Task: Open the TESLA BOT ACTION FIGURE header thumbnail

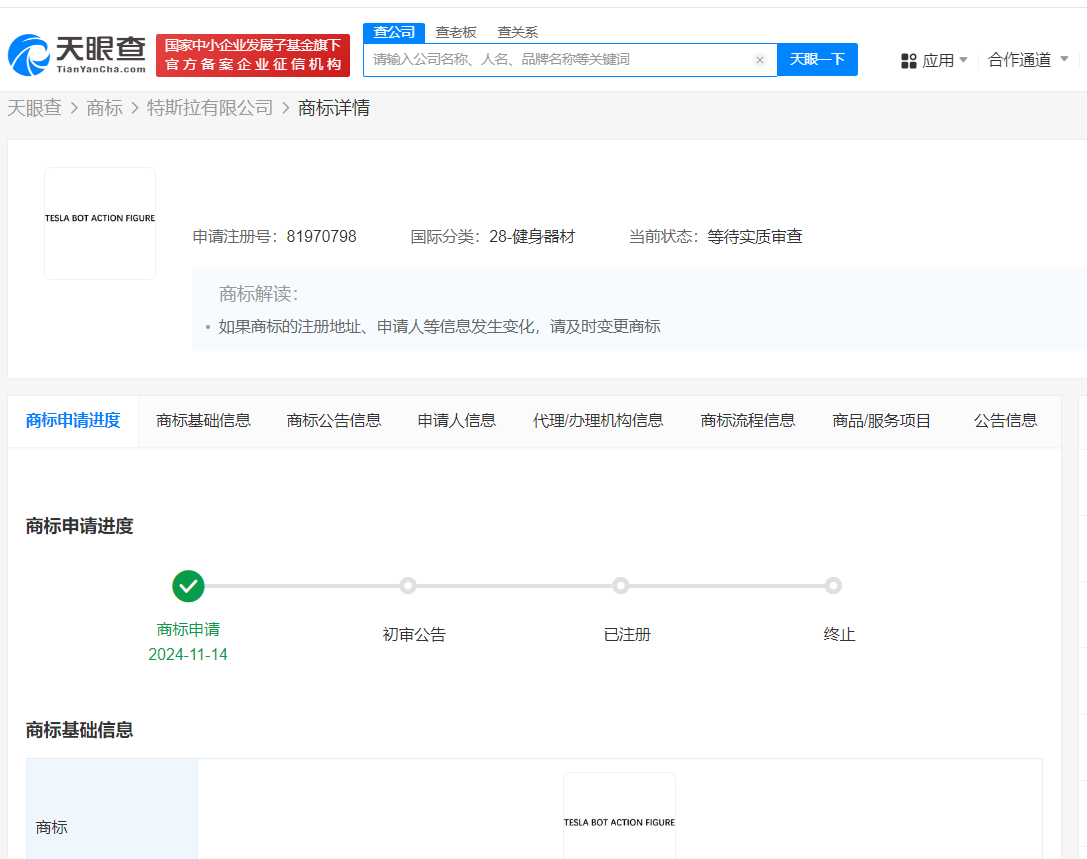Action: pos(100,223)
